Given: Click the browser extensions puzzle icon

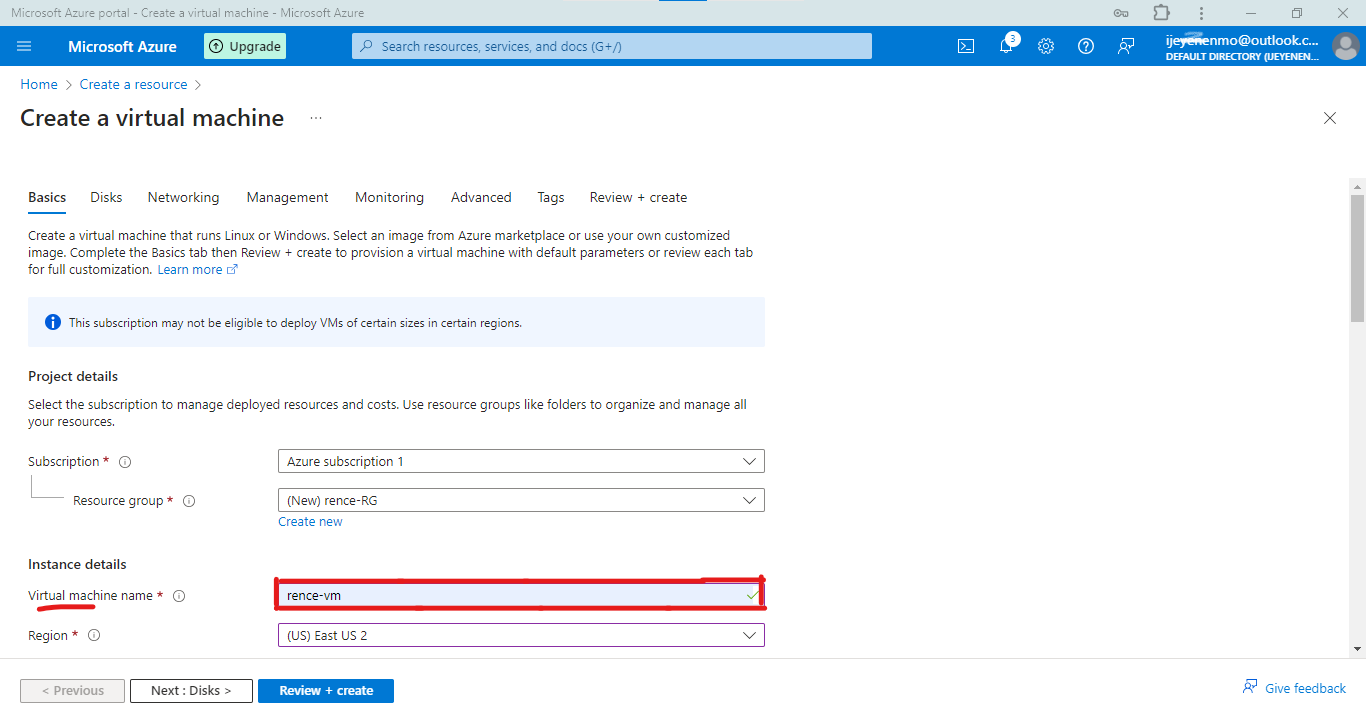Looking at the screenshot, I should (x=1161, y=13).
